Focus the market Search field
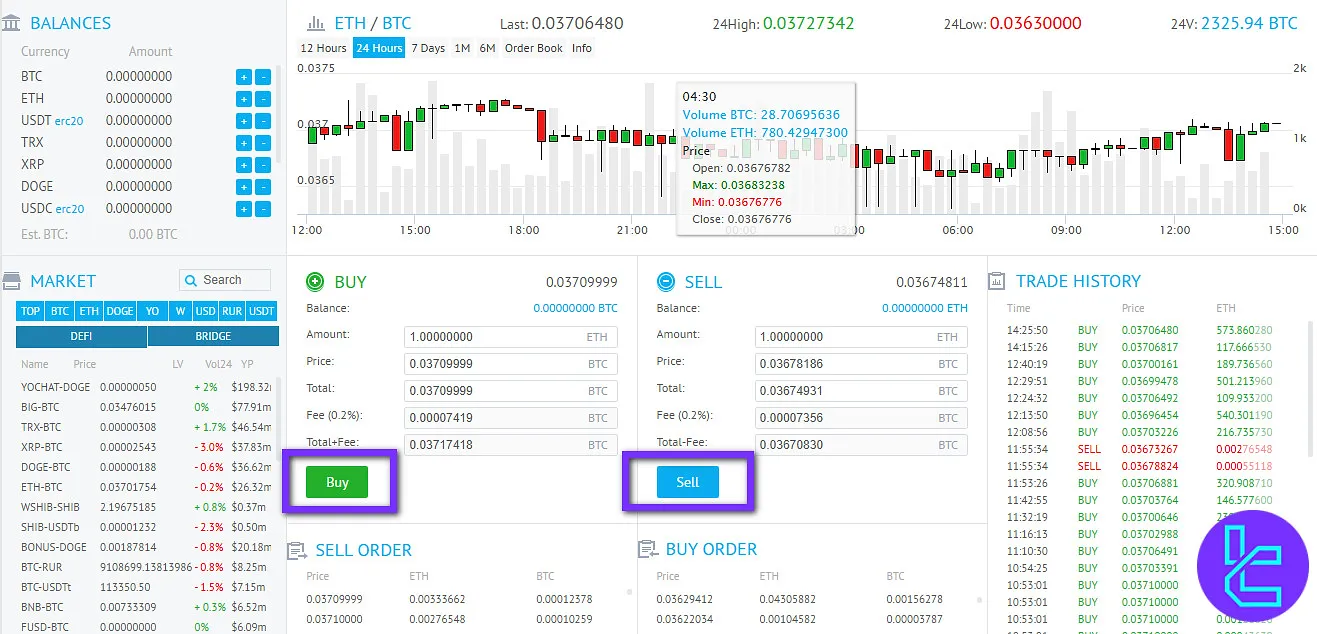1317x634 pixels. coord(225,280)
